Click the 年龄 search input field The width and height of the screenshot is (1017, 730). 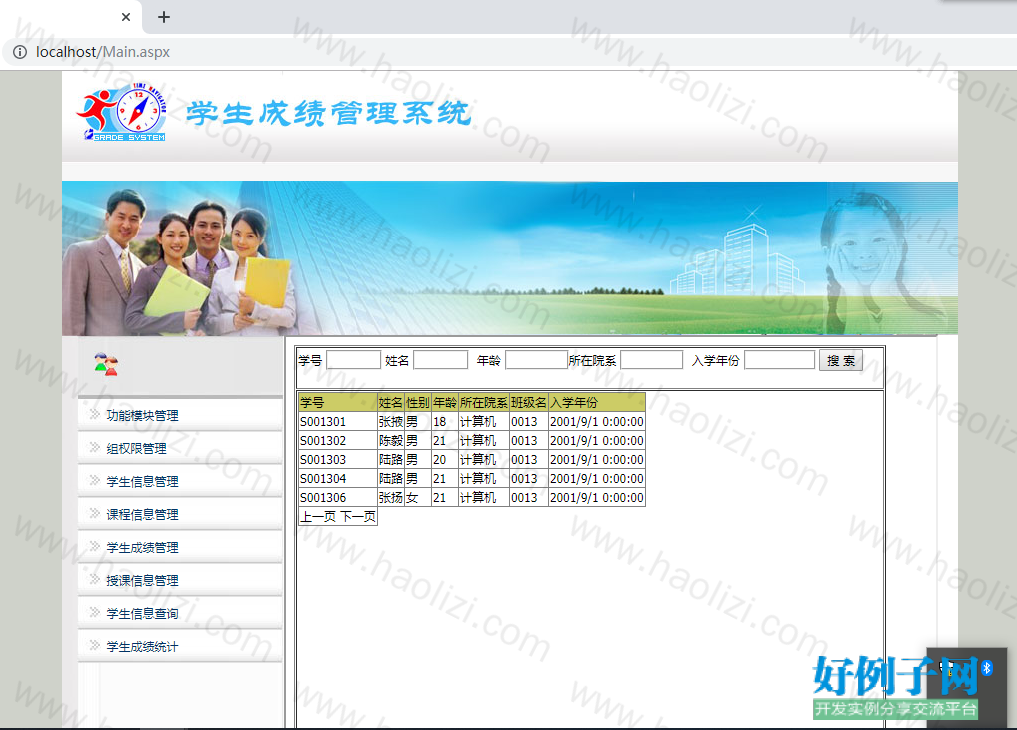(536, 360)
